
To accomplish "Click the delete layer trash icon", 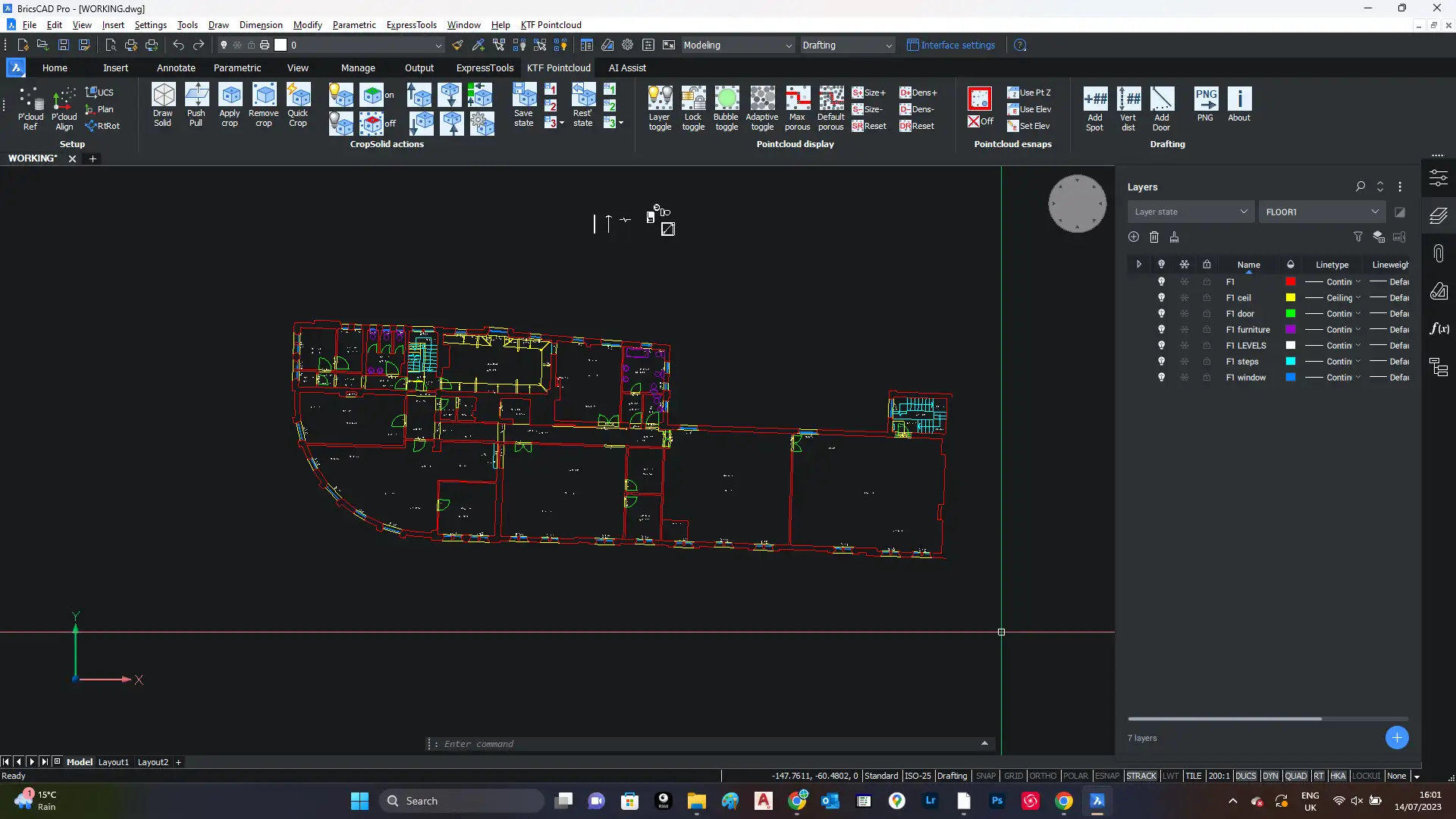I will pos(1154,237).
